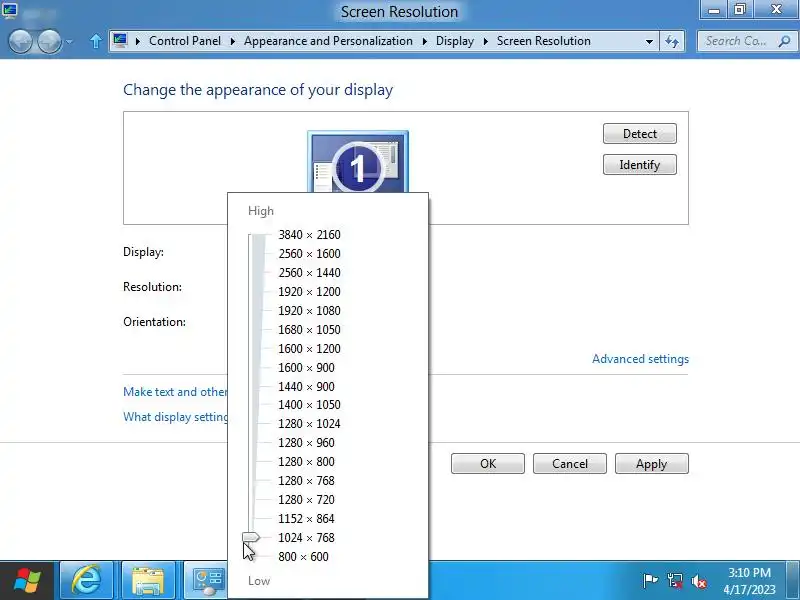The width and height of the screenshot is (800, 600).
Task: Open the Action Center flag icon
Action: tap(651, 581)
